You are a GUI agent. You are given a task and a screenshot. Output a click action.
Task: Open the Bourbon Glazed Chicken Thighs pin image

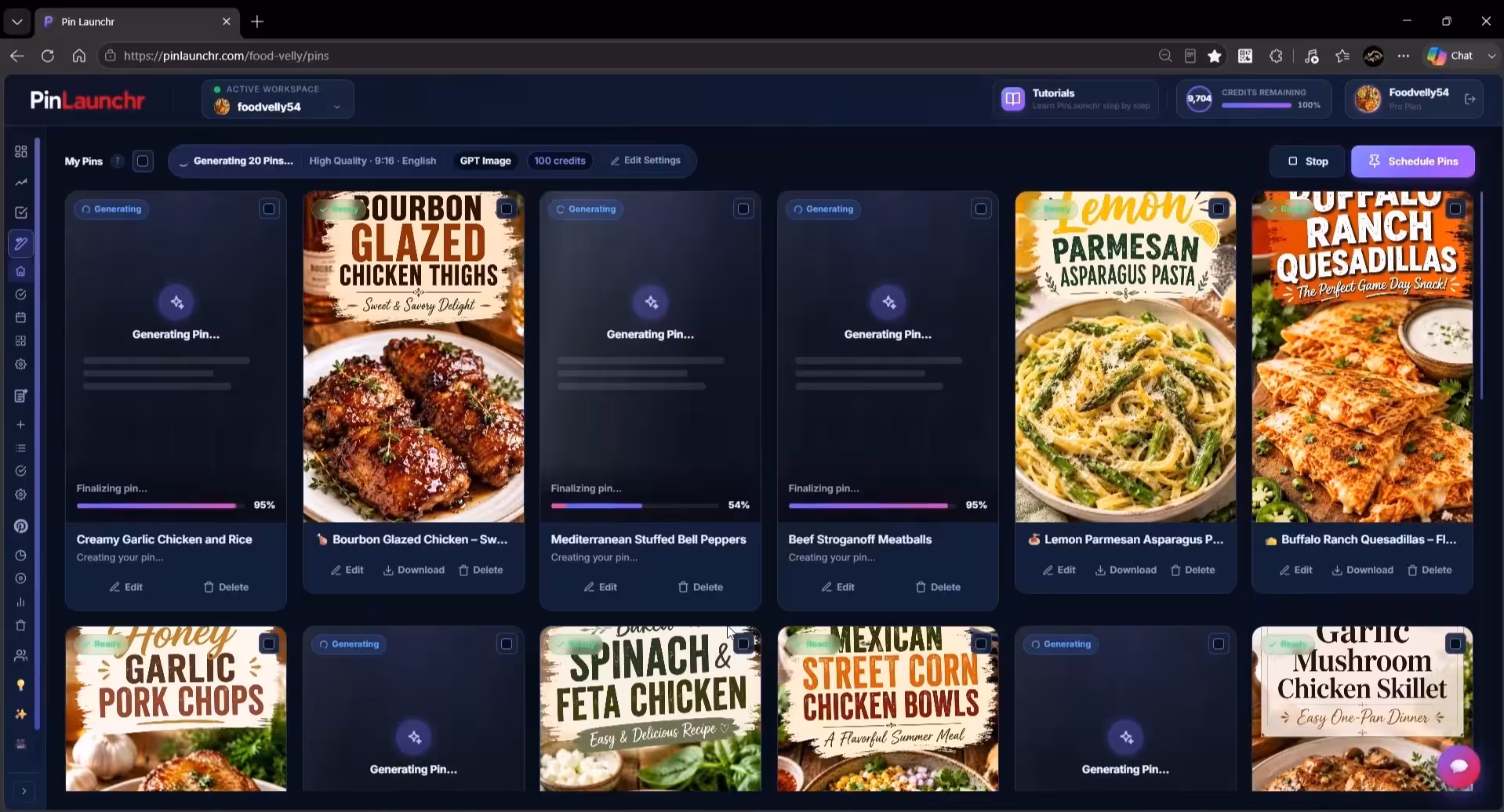point(413,357)
